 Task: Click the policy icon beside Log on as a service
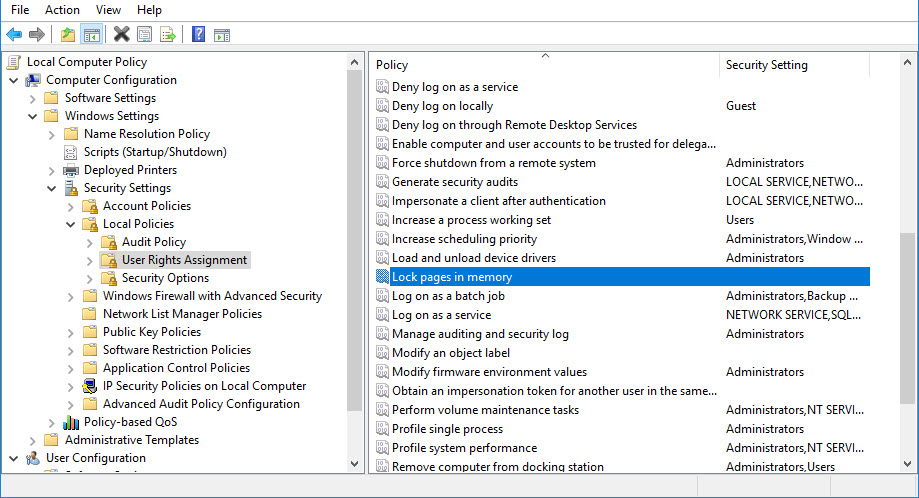(382, 315)
